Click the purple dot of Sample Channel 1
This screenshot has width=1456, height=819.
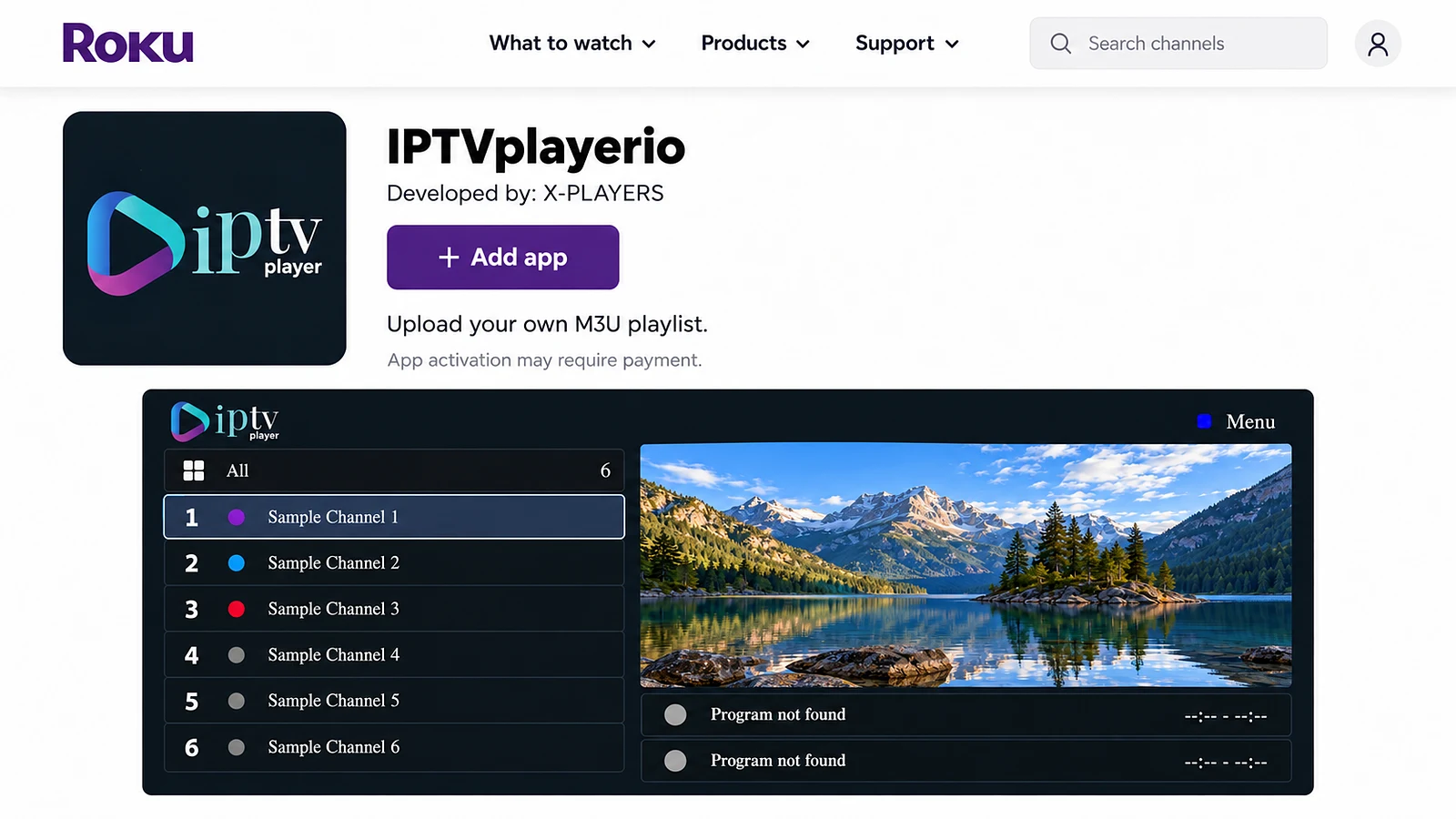pyautogui.click(x=237, y=517)
